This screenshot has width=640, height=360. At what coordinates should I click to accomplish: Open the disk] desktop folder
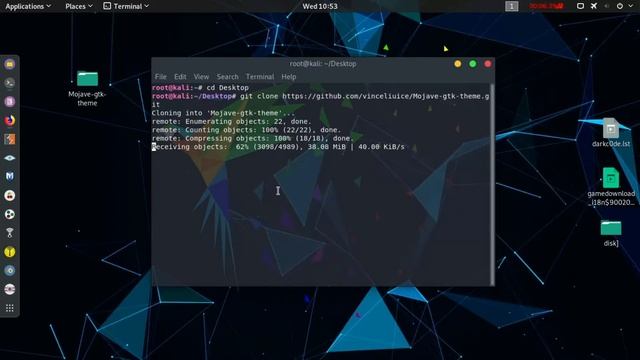coord(611,233)
